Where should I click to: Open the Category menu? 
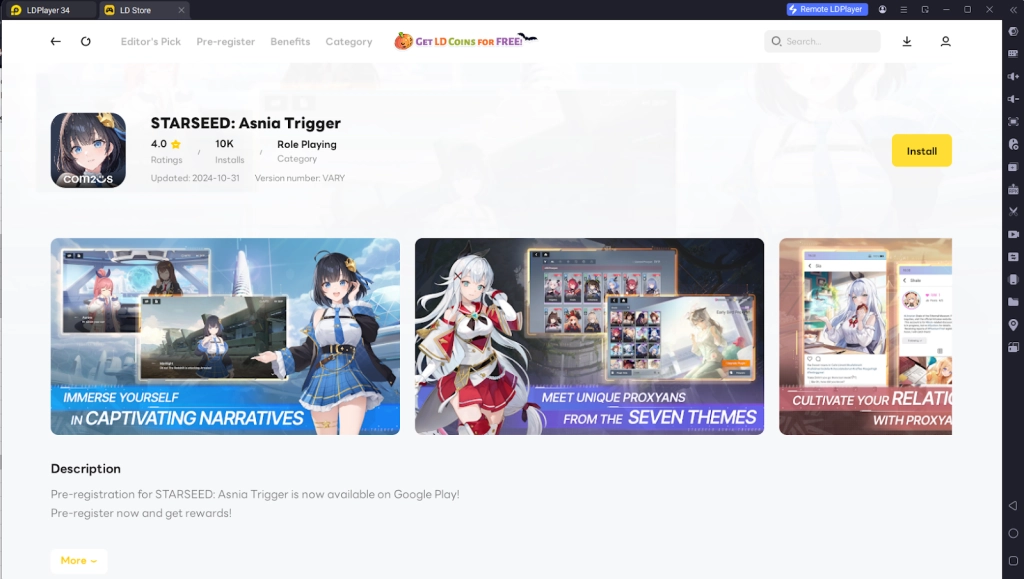tap(349, 41)
